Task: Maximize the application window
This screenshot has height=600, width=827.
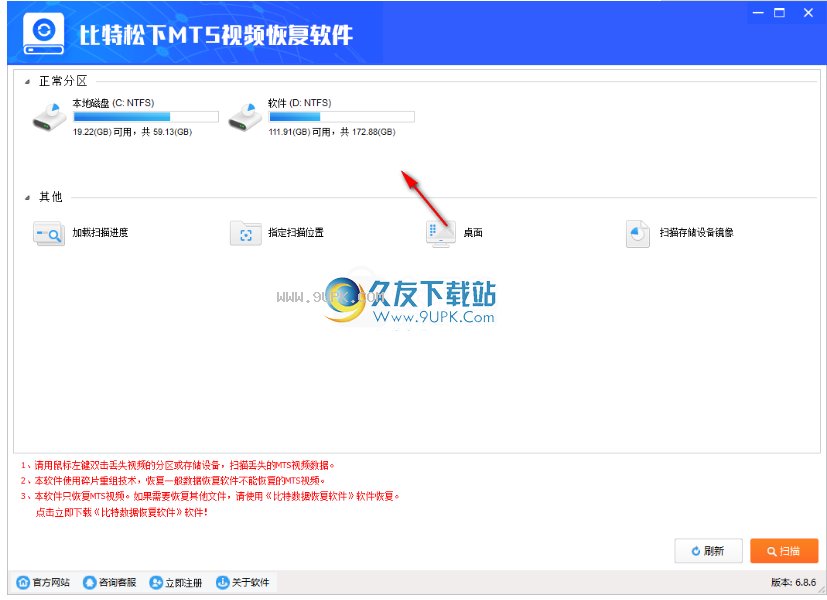Action: [780, 13]
